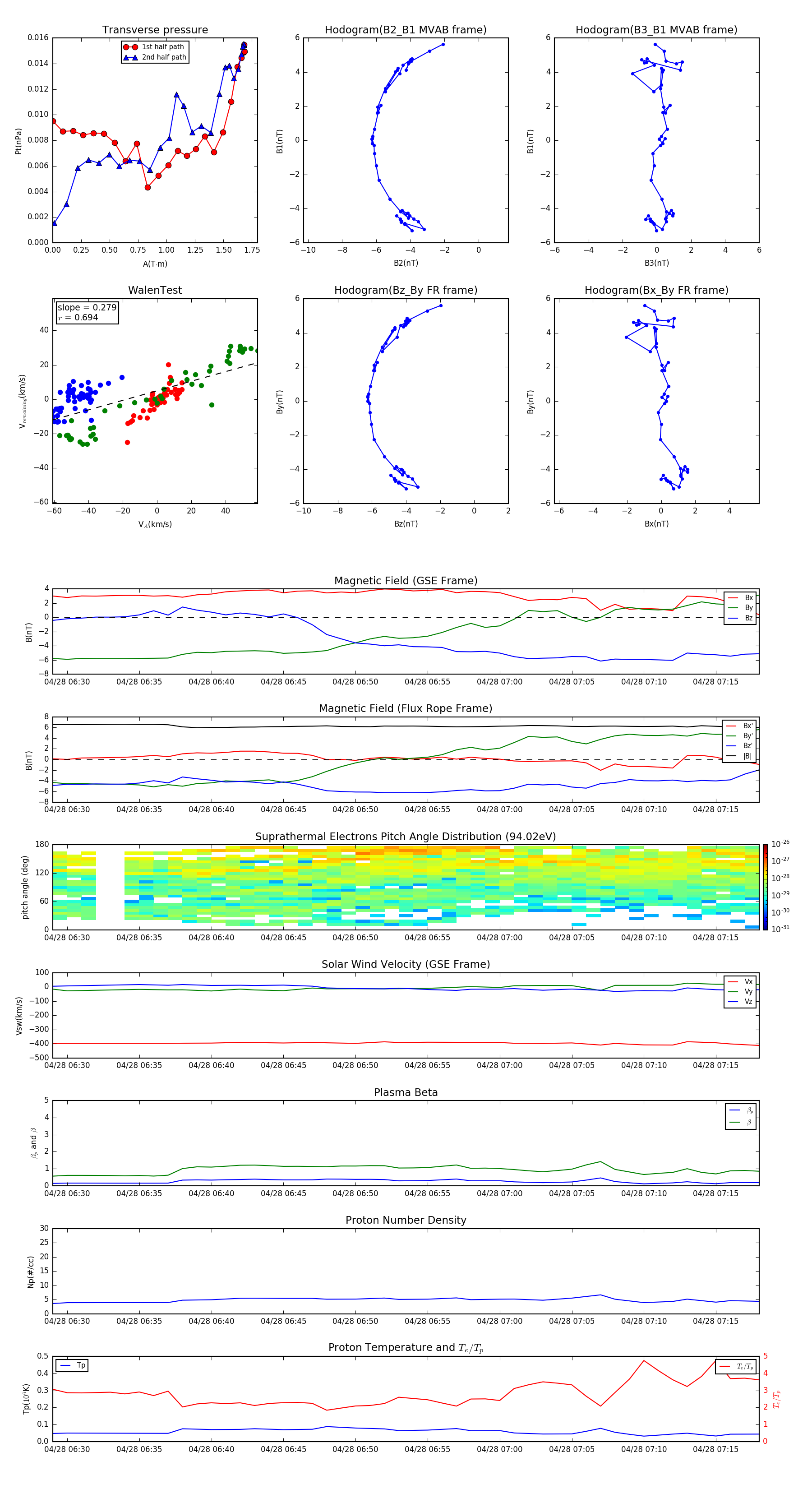
Task: Click the red 'Te/Tp' right axis label
Action: tap(777, 1399)
